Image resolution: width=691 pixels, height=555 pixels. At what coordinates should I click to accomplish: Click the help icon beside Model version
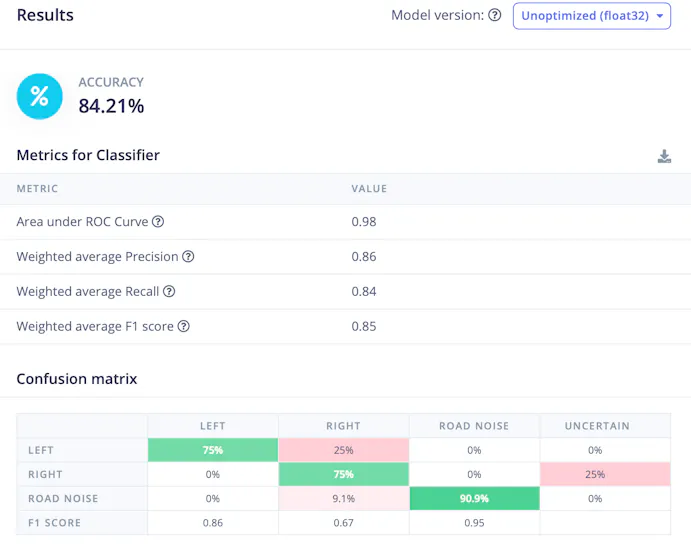tap(494, 16)
